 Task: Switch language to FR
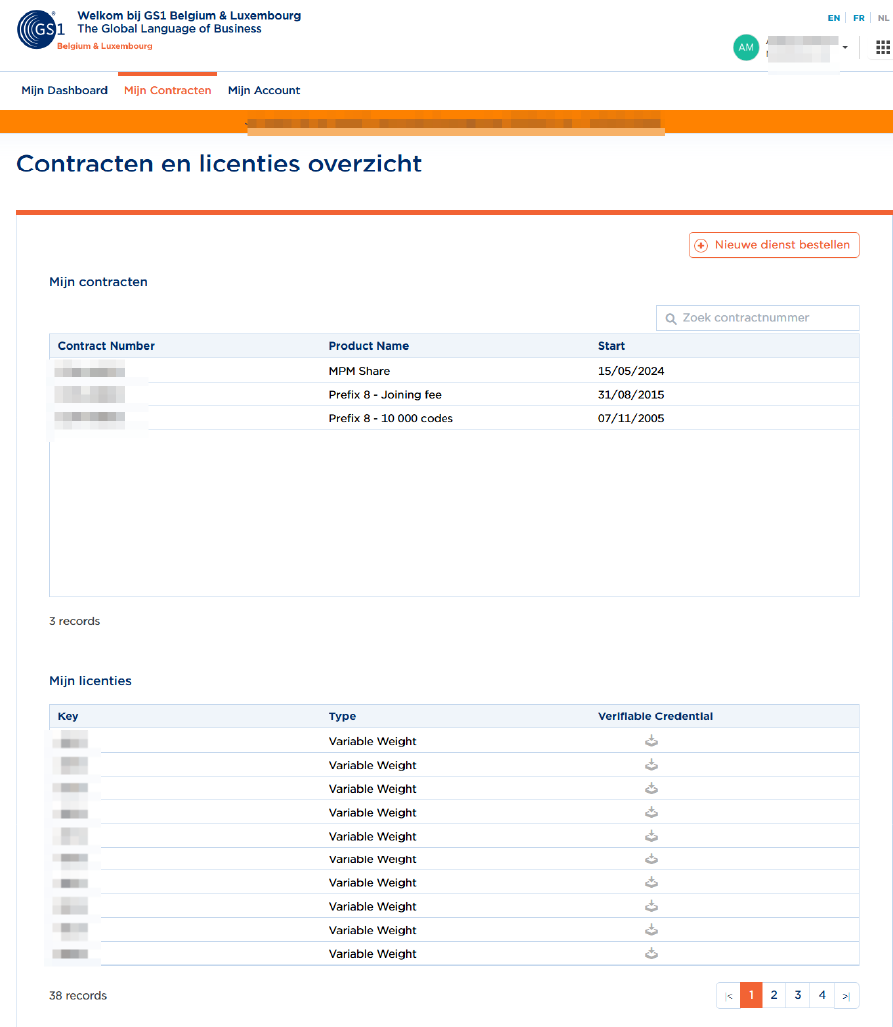click(858, 18)
